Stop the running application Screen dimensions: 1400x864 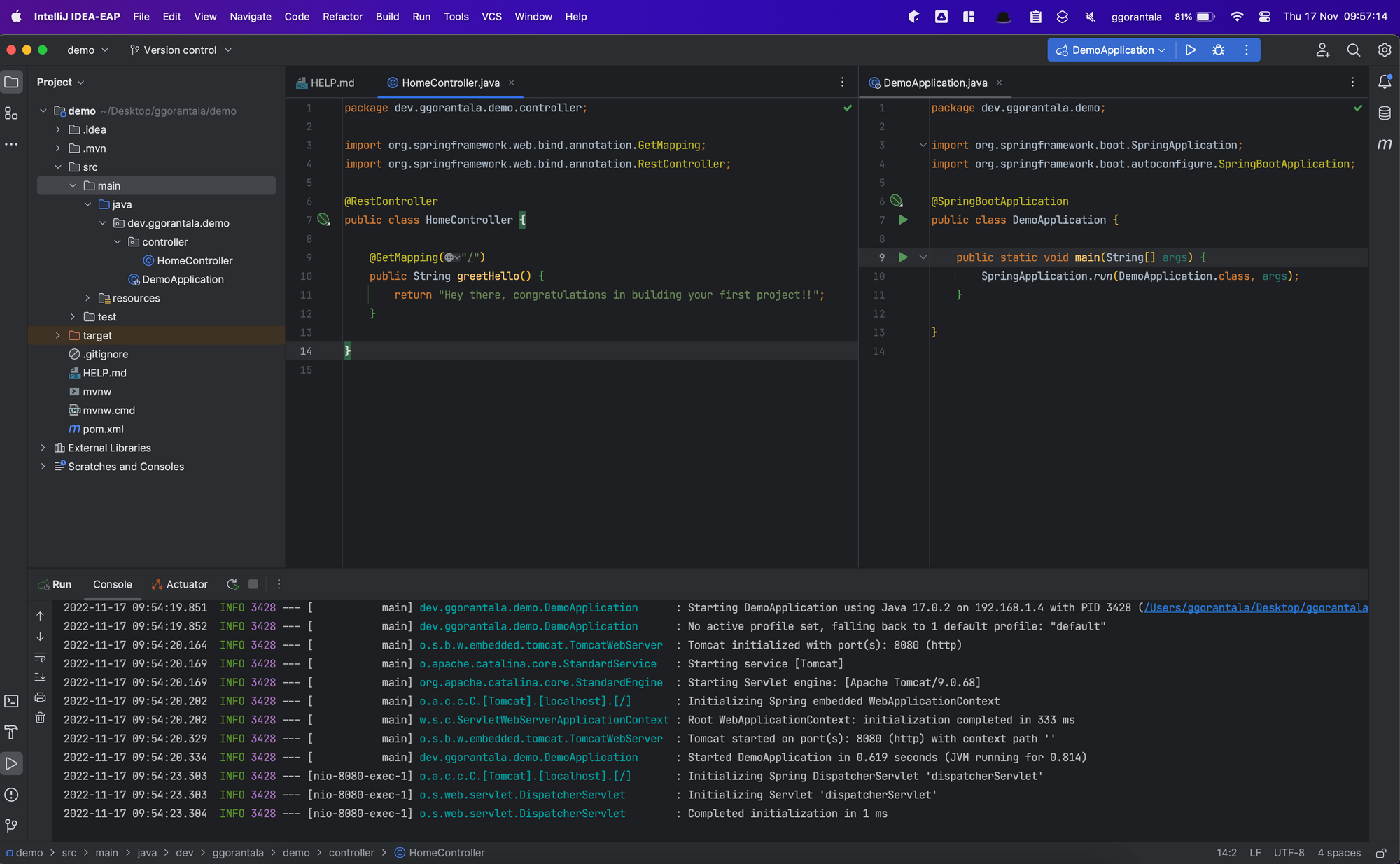(253, 583)
